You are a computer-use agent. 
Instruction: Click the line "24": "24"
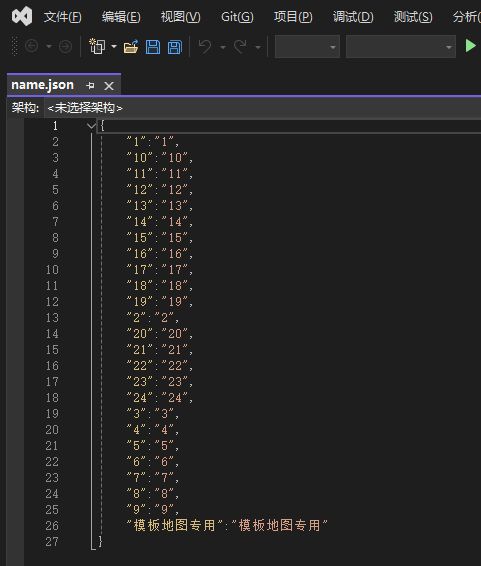pyautogui.click(x=159, y=397)
